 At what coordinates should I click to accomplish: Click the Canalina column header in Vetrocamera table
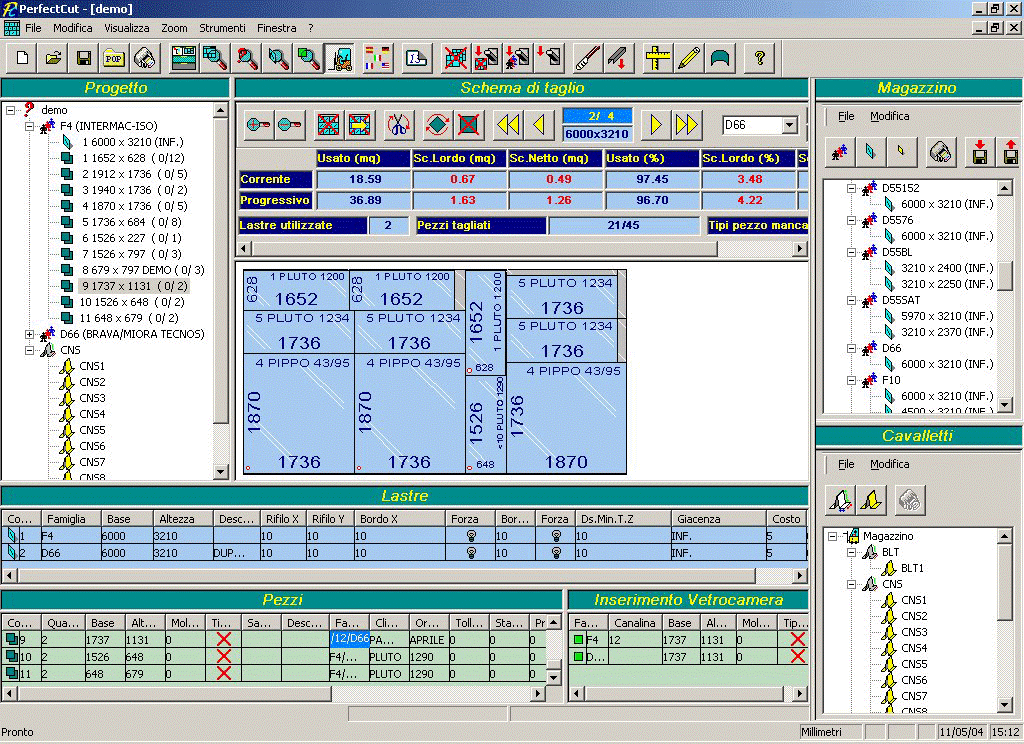(x=635, y=623)
